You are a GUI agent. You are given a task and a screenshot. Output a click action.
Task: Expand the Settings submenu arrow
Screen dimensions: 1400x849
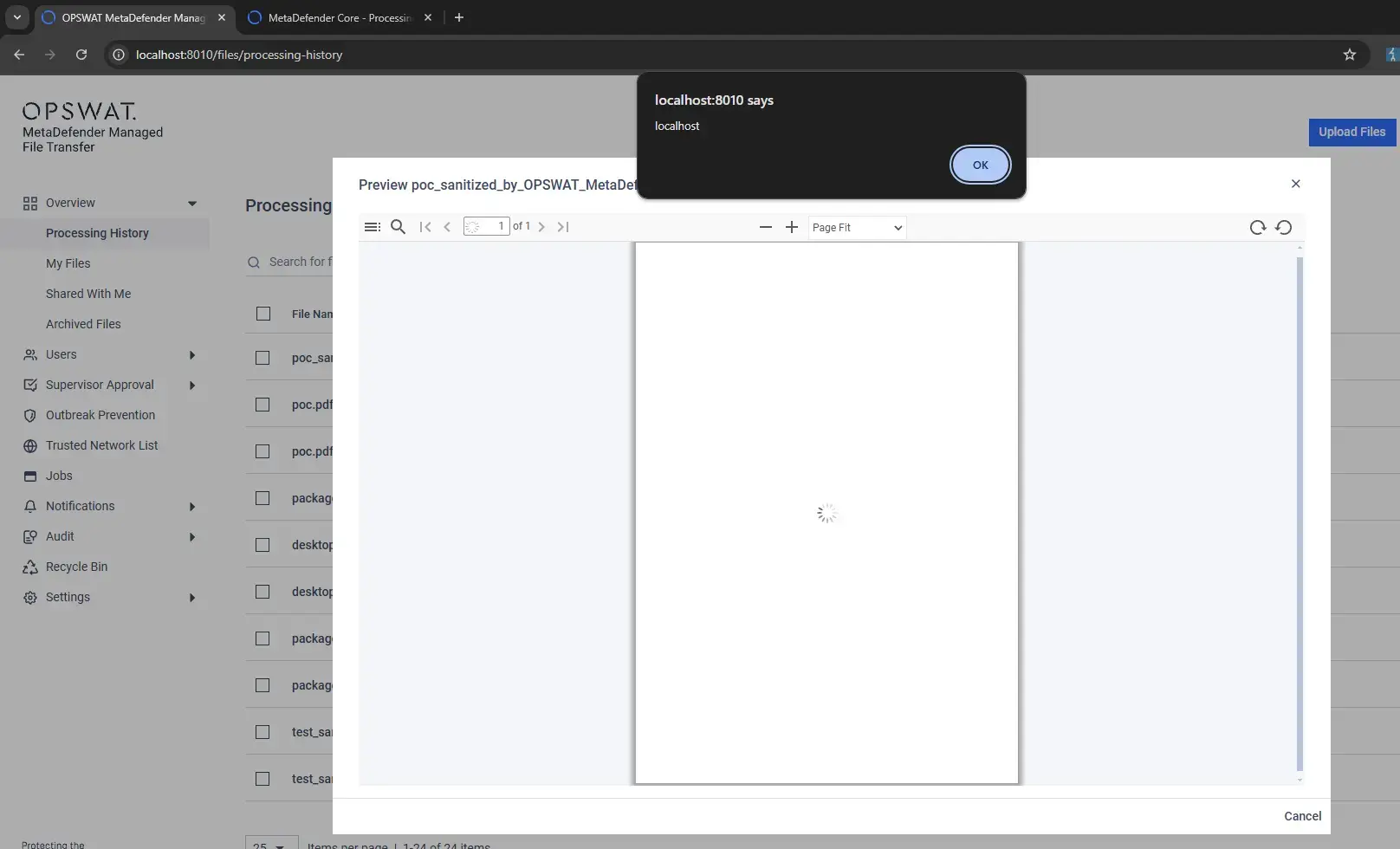(192, 597)
